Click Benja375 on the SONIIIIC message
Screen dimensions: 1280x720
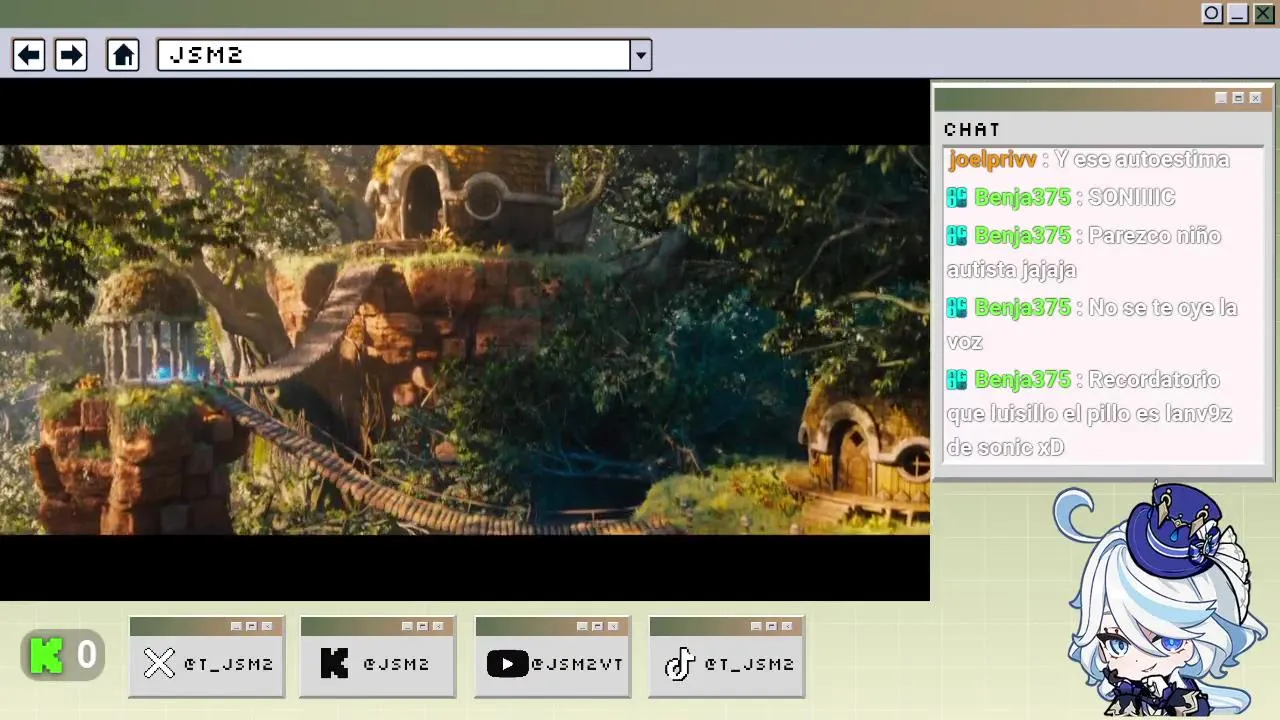point(1022,197)
